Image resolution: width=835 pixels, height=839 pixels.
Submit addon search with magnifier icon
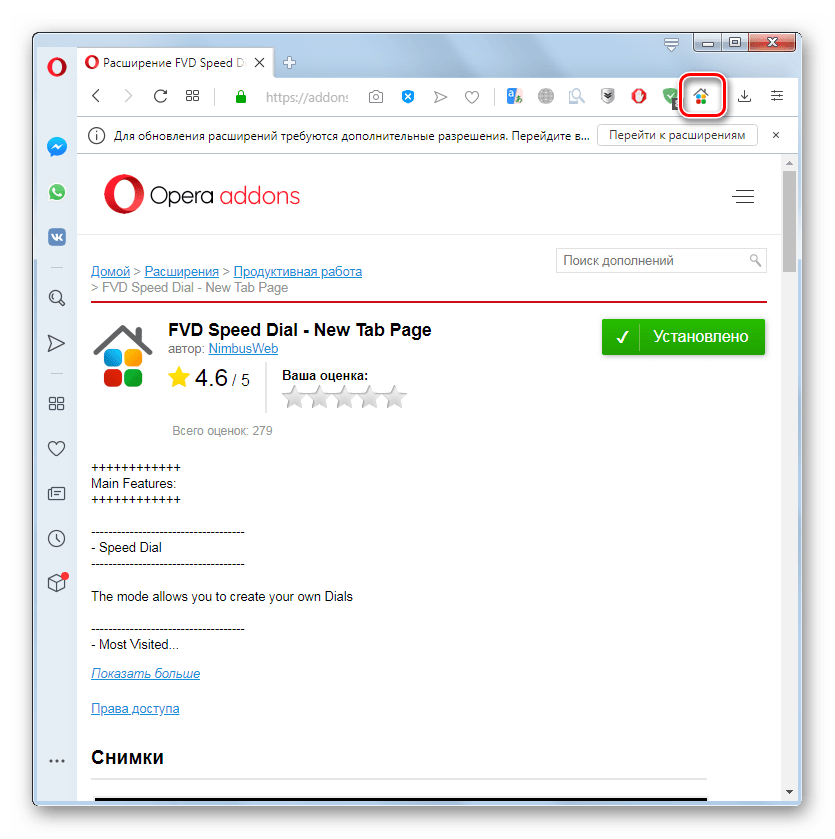pos(755,261)
